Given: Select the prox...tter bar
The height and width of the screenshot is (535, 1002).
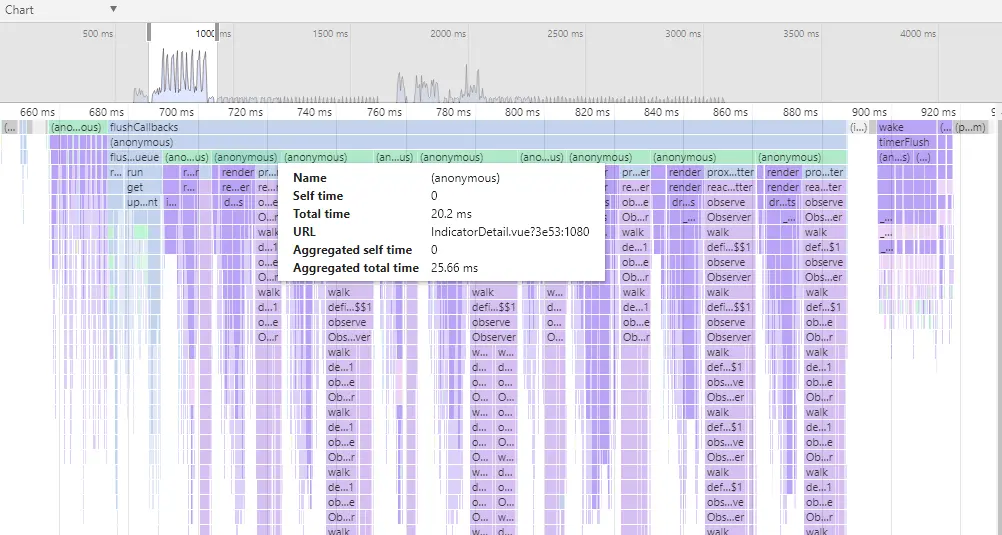Looking at the screenshot, I should [x=730, y=173].
